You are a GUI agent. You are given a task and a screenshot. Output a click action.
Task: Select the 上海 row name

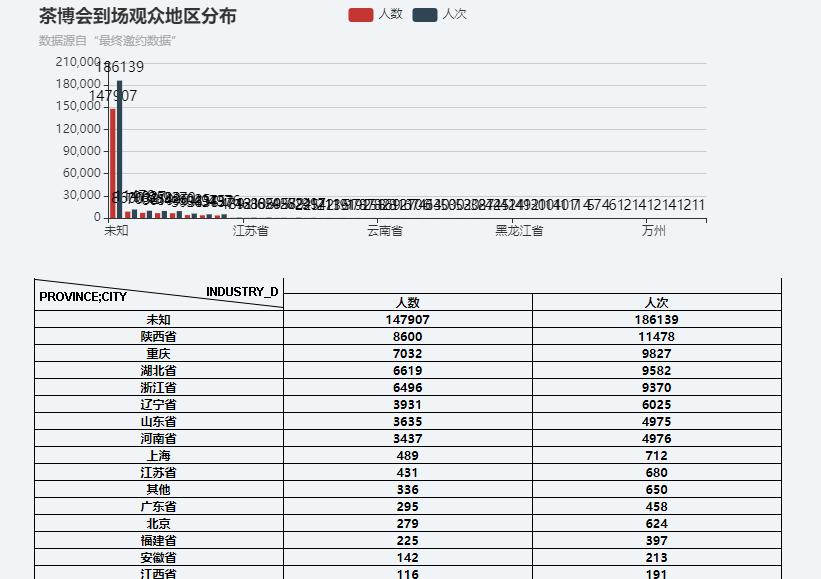pyautogui.click(x=159, y=455)
